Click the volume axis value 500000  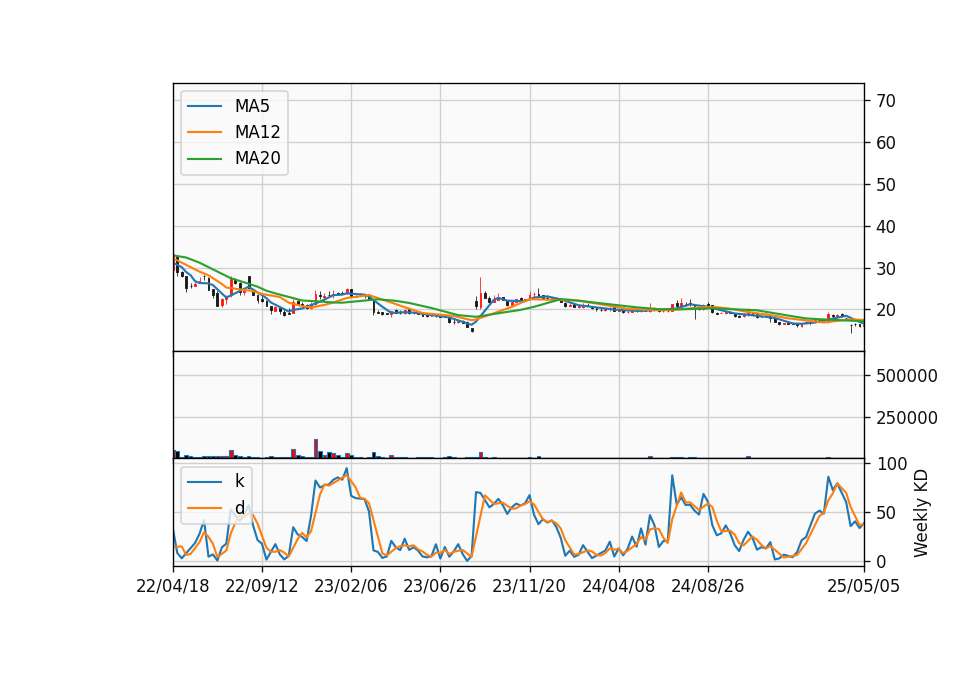pos(907,376)
